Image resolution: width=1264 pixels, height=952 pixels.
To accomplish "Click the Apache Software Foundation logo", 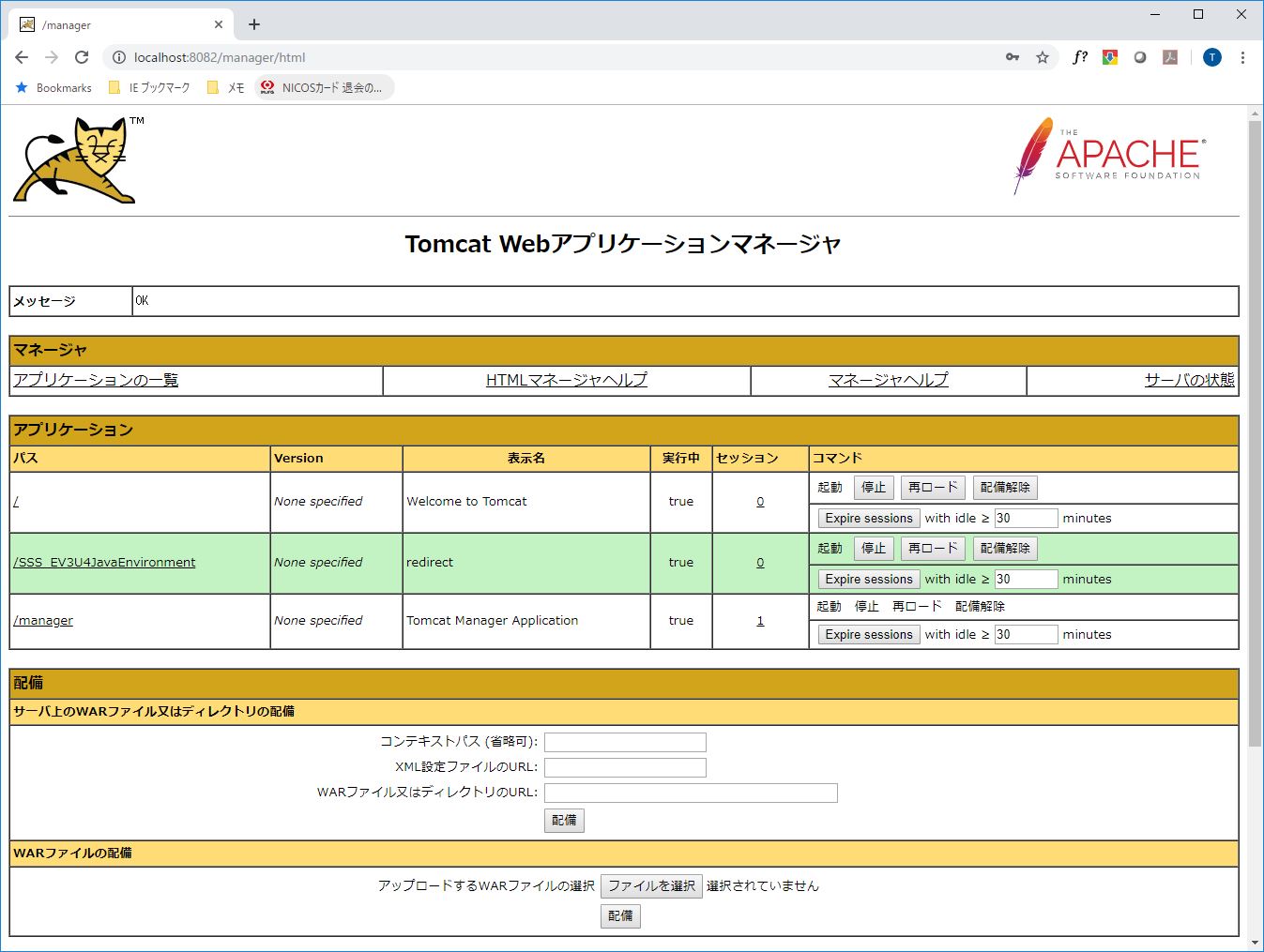I will [1109, 156].
